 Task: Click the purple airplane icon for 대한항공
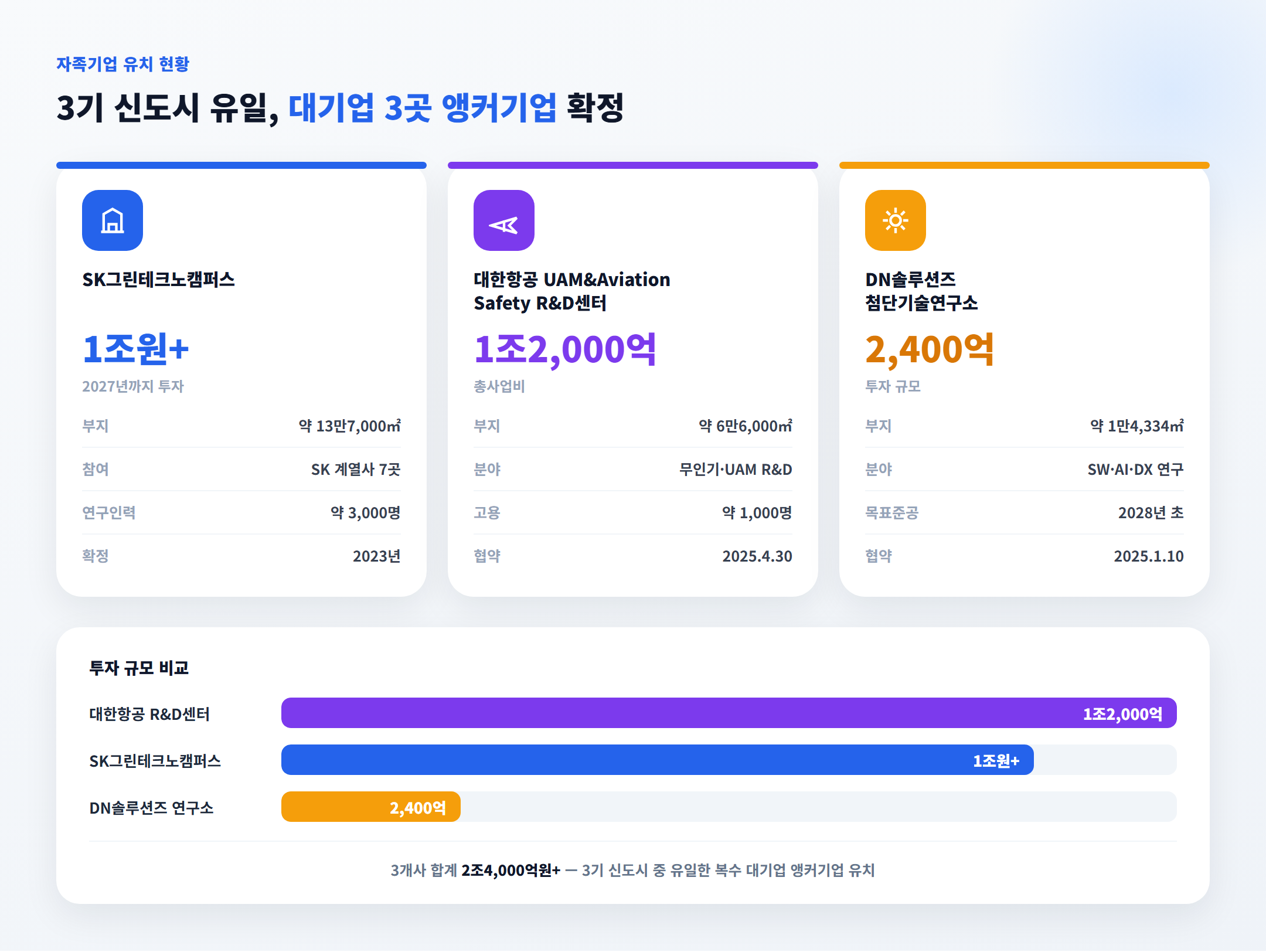504,220
